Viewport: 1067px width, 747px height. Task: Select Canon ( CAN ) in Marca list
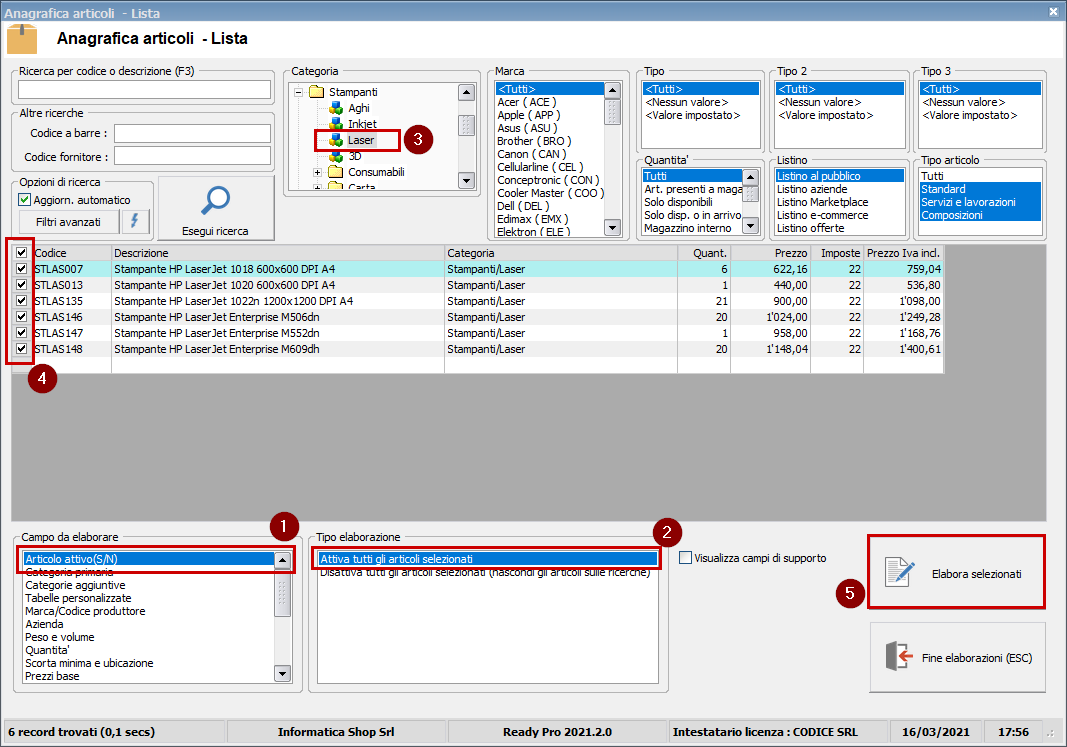click(550, 154)
